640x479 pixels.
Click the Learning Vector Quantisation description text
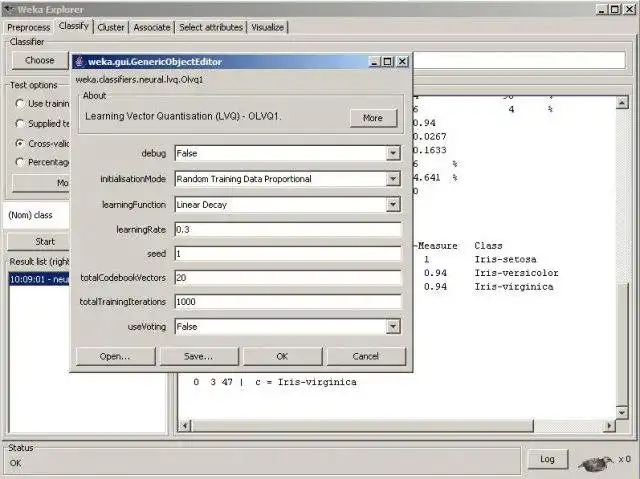(182, 116)
